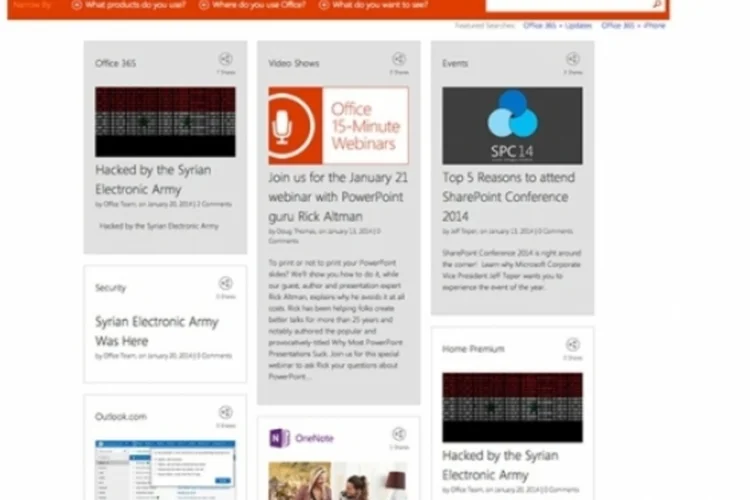Share the Home Premium card

click(x=573, y=344)
